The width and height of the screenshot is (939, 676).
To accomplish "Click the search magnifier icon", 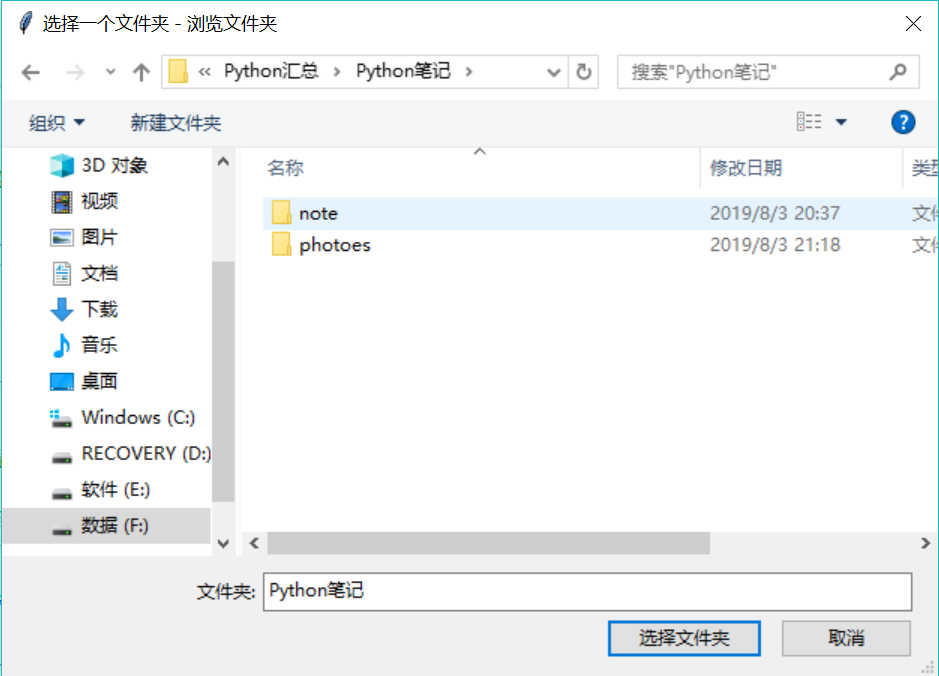I will (898, 72).
